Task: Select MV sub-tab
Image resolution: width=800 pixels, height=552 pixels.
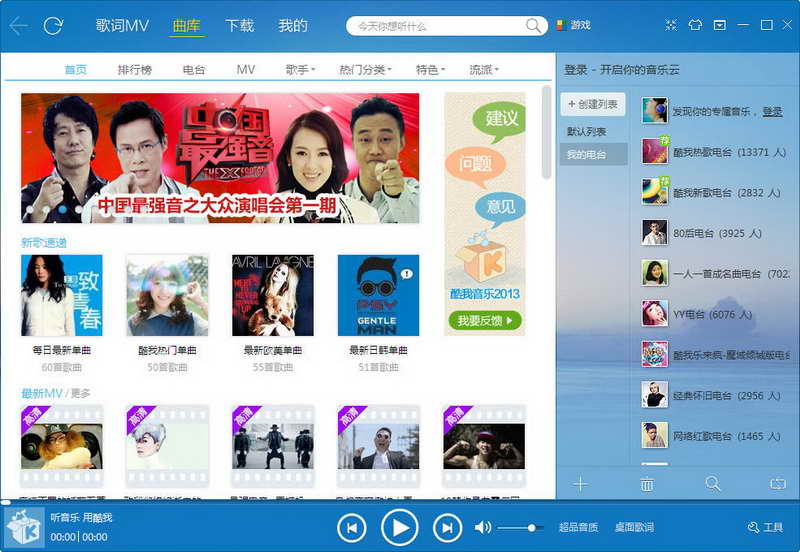Action: pos(245,70)
